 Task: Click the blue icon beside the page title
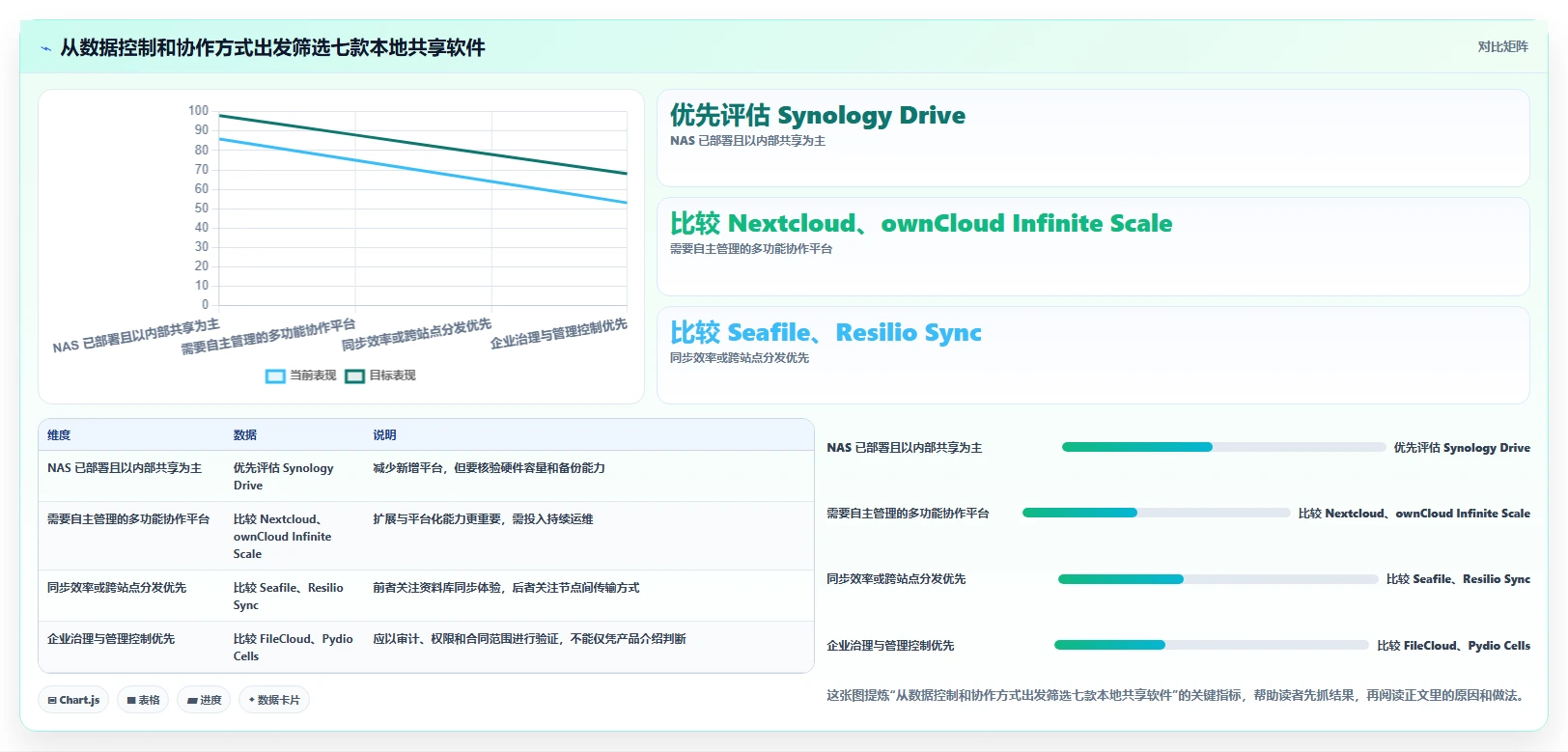click(x=45, y=48)
